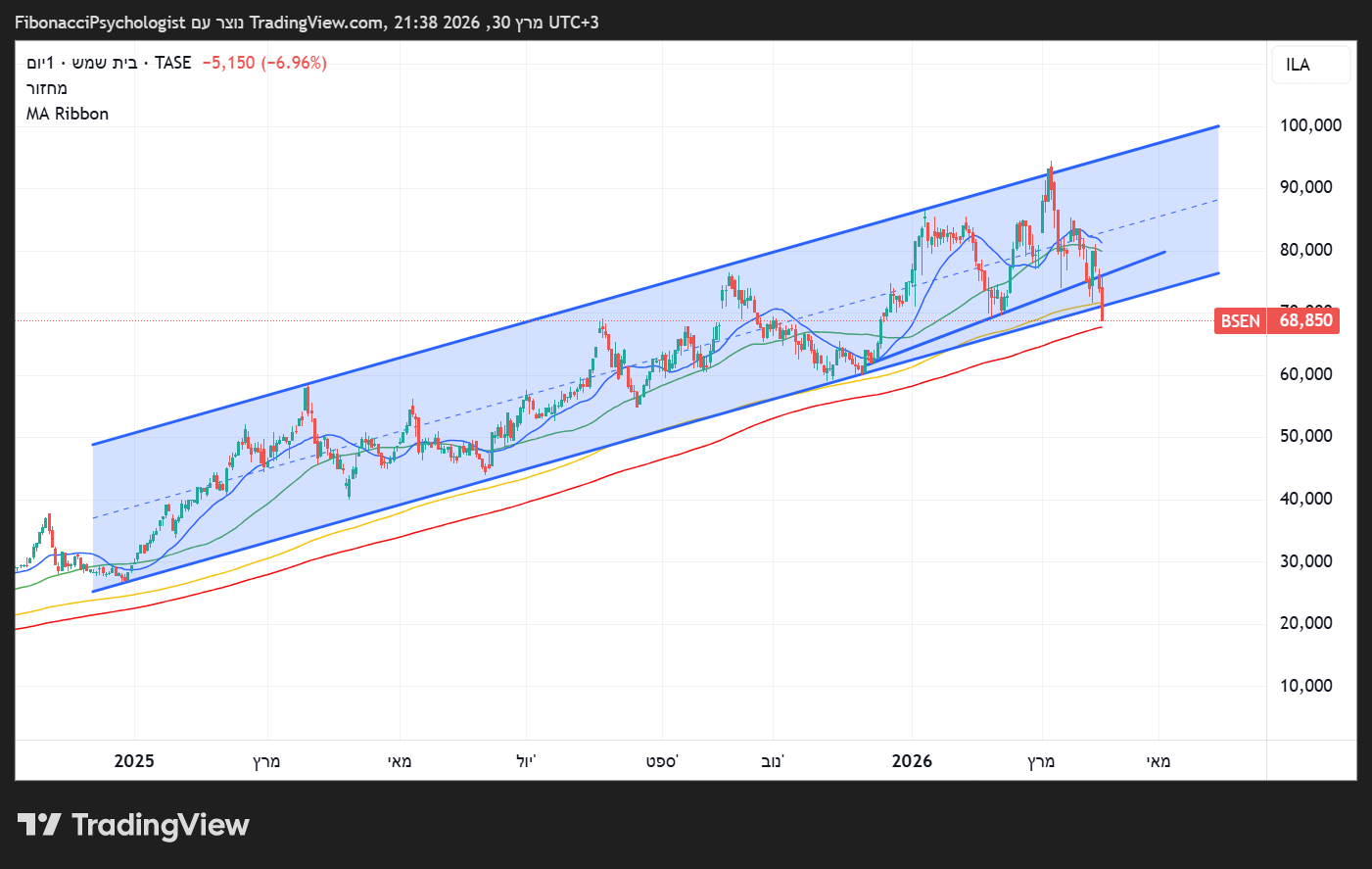
Task: Click the TASE exchange name in title
Action: pyautogui.click(x=173, y=63)
